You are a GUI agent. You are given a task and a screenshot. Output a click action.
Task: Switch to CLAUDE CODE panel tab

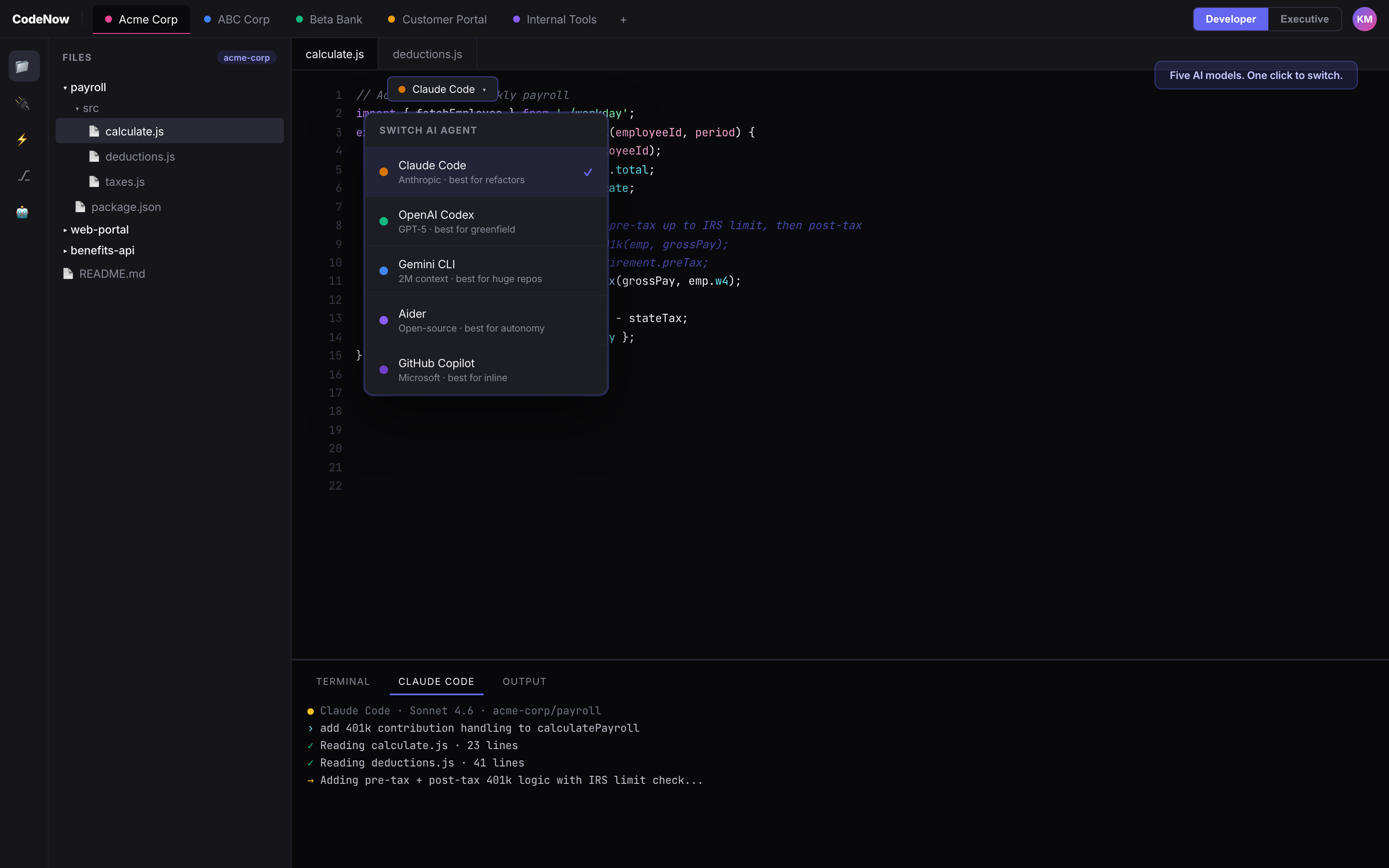point(436,681)
